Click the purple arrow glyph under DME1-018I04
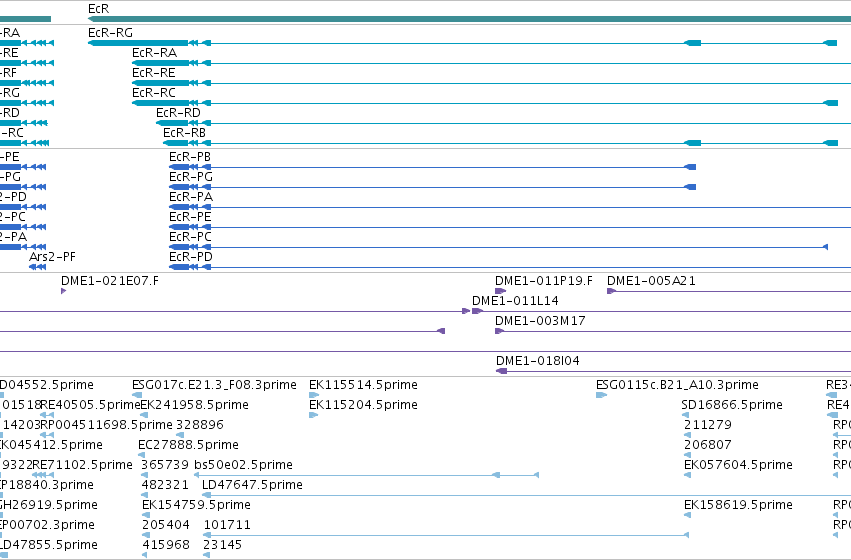The width and height of the screenshot is (851, 560). pyautogui.click(x=501, y=371)
